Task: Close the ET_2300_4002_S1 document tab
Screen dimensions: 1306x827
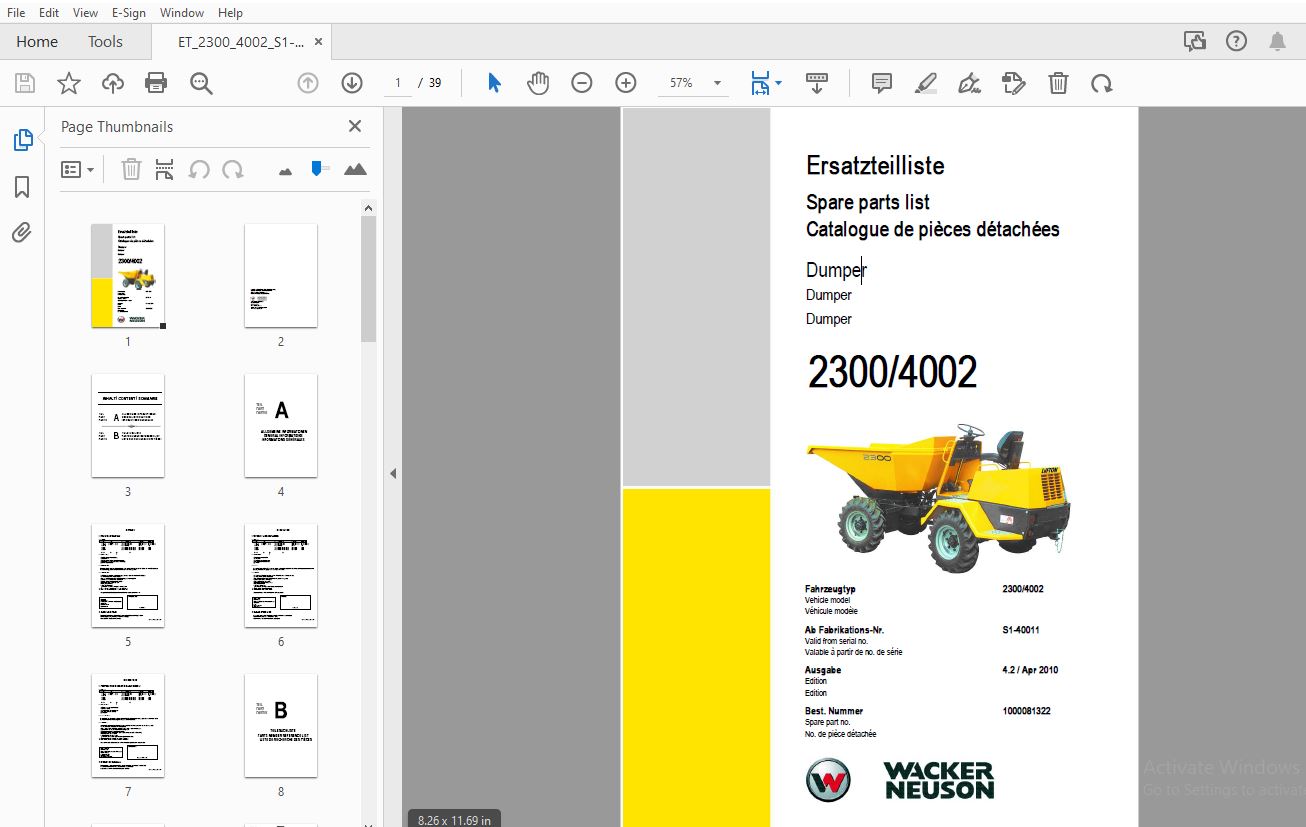Action: pos(319,42)
